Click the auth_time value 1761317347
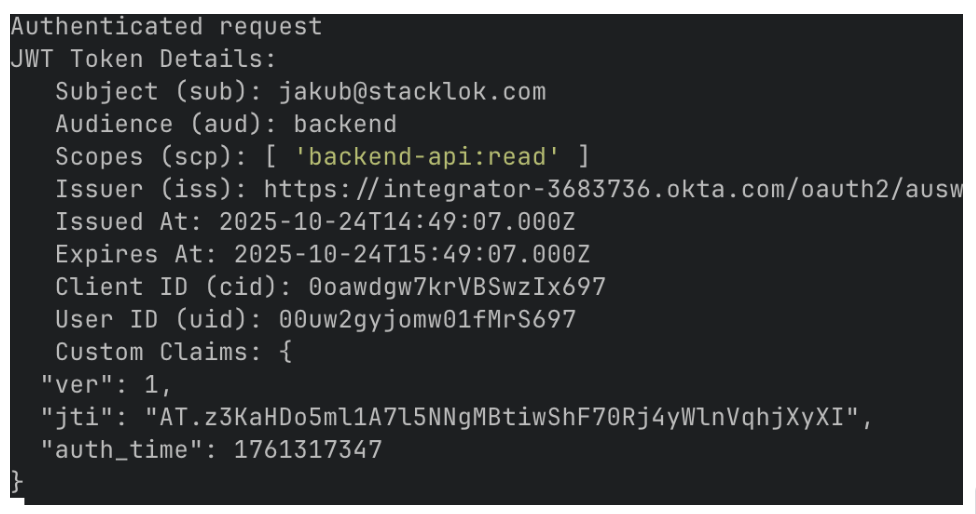Image resolution: width=976 pixels, height=514 pixels. 308,449
